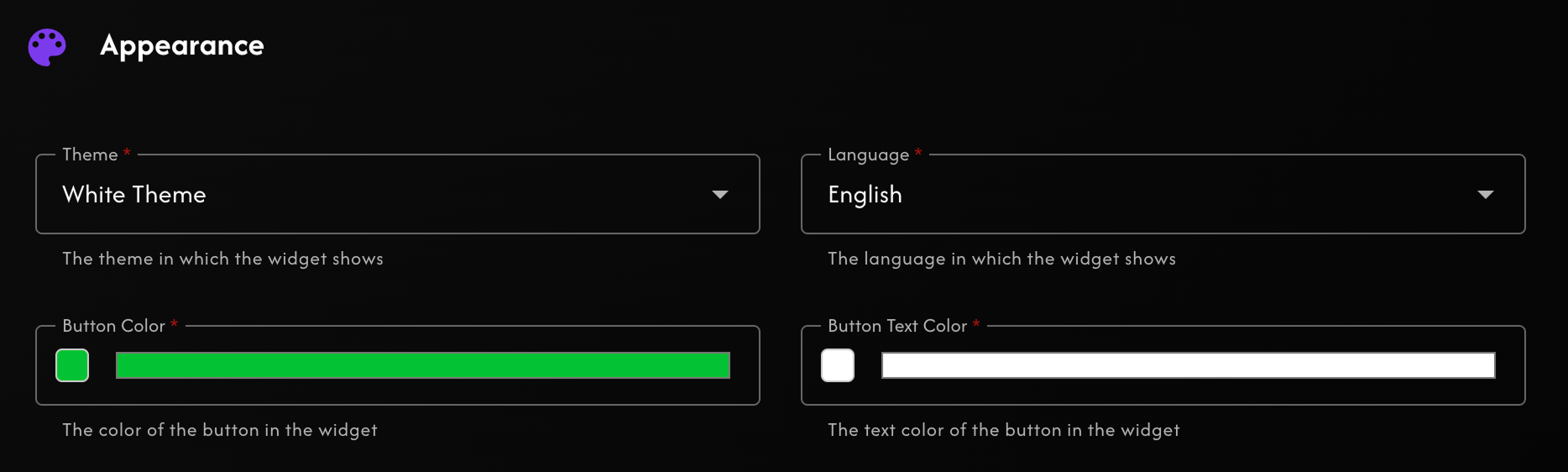This screenshot has width=1568, height=472.
Task: Select the wide white Button Text Color bar
Action: pos(1188,365)
